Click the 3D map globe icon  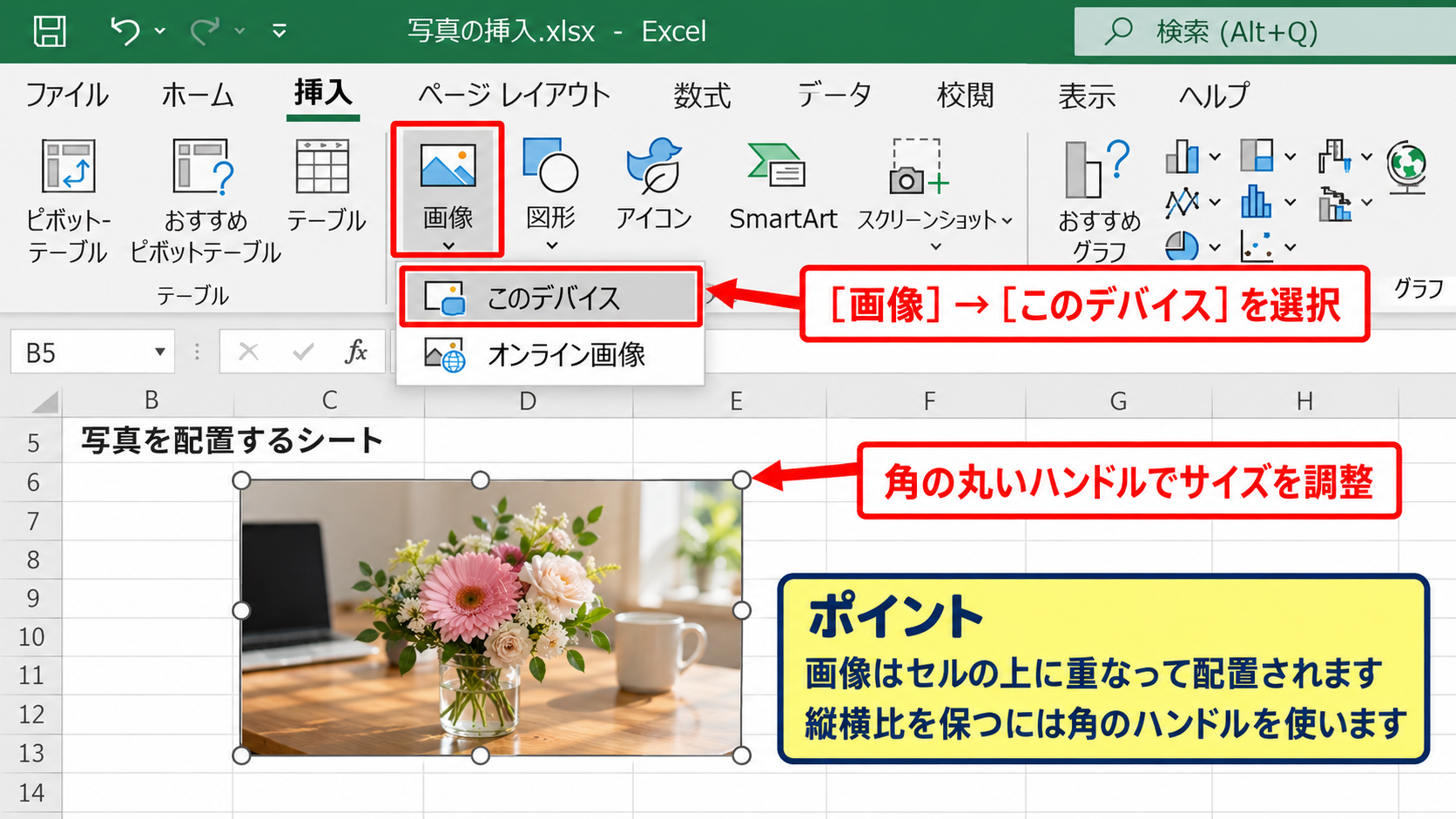1407,167
